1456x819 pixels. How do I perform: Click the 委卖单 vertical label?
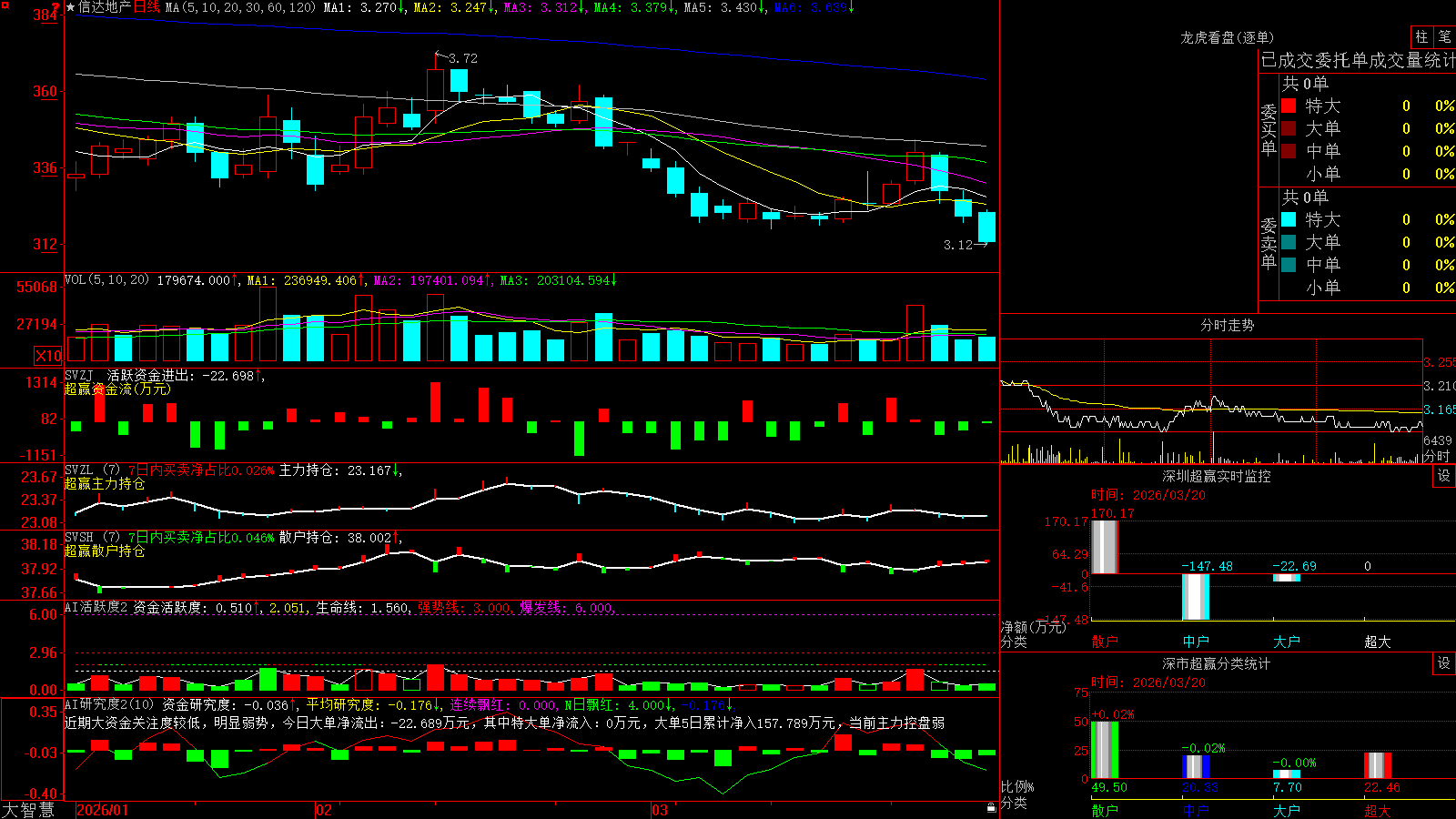point(1269,243)
